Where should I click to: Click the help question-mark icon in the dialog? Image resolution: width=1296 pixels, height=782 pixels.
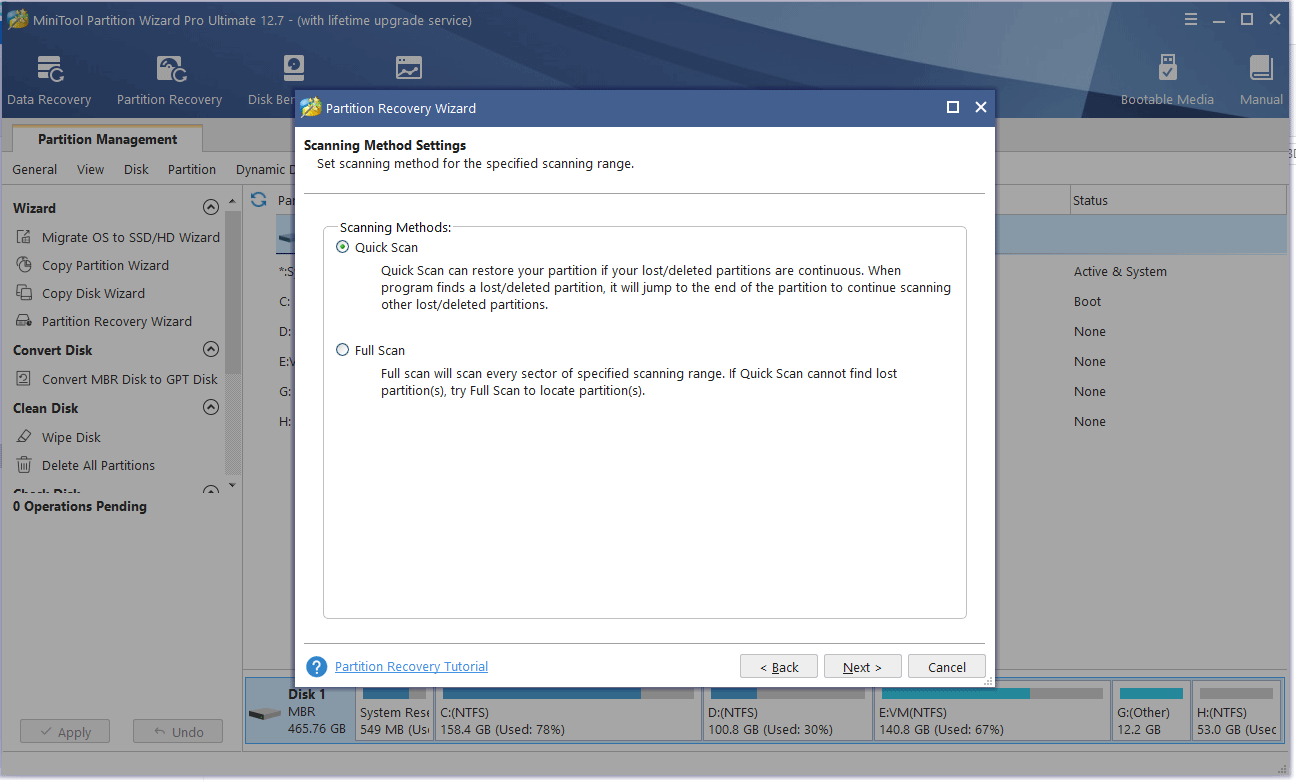[x=316, y=666]
